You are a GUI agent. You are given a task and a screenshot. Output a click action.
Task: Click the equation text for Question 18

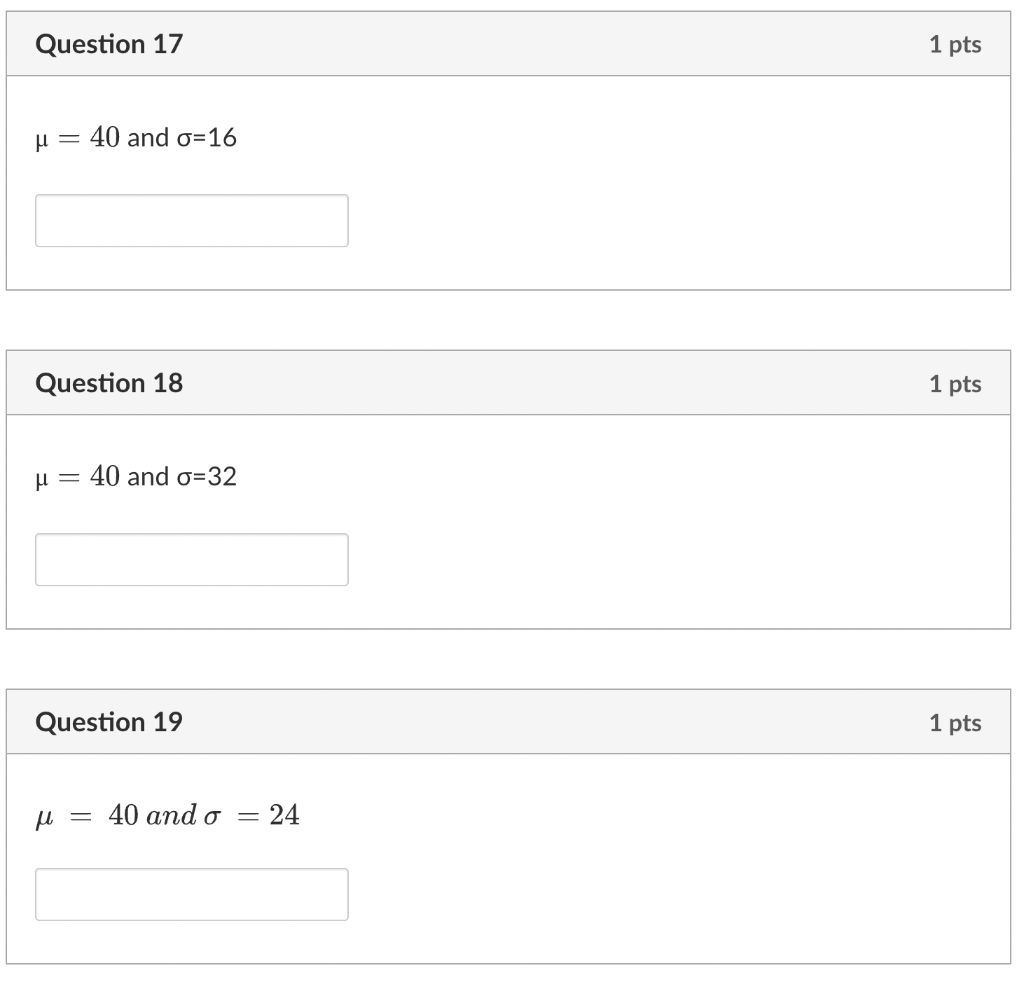pos(137,477)
